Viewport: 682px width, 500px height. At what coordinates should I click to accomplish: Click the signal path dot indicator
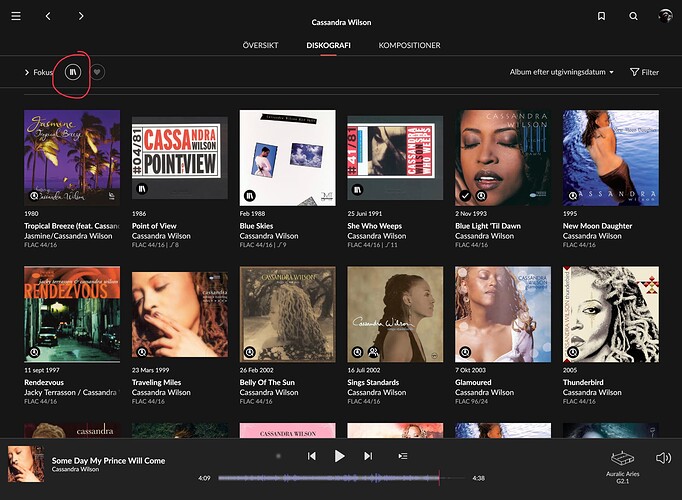278,456
